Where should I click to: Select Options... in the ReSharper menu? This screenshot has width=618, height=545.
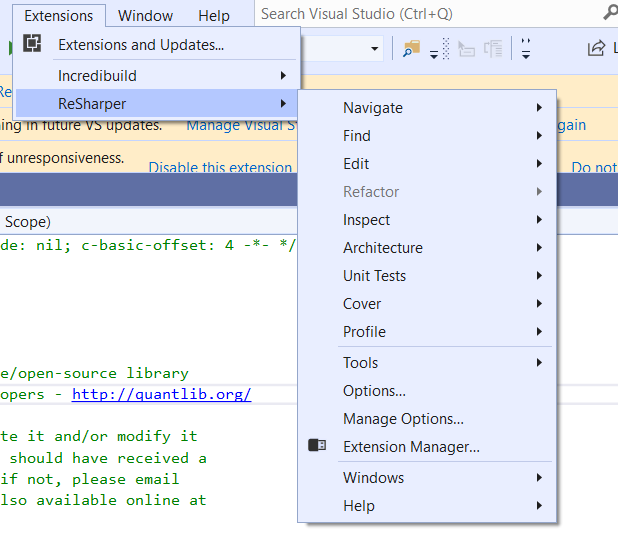tap(374, 391)
